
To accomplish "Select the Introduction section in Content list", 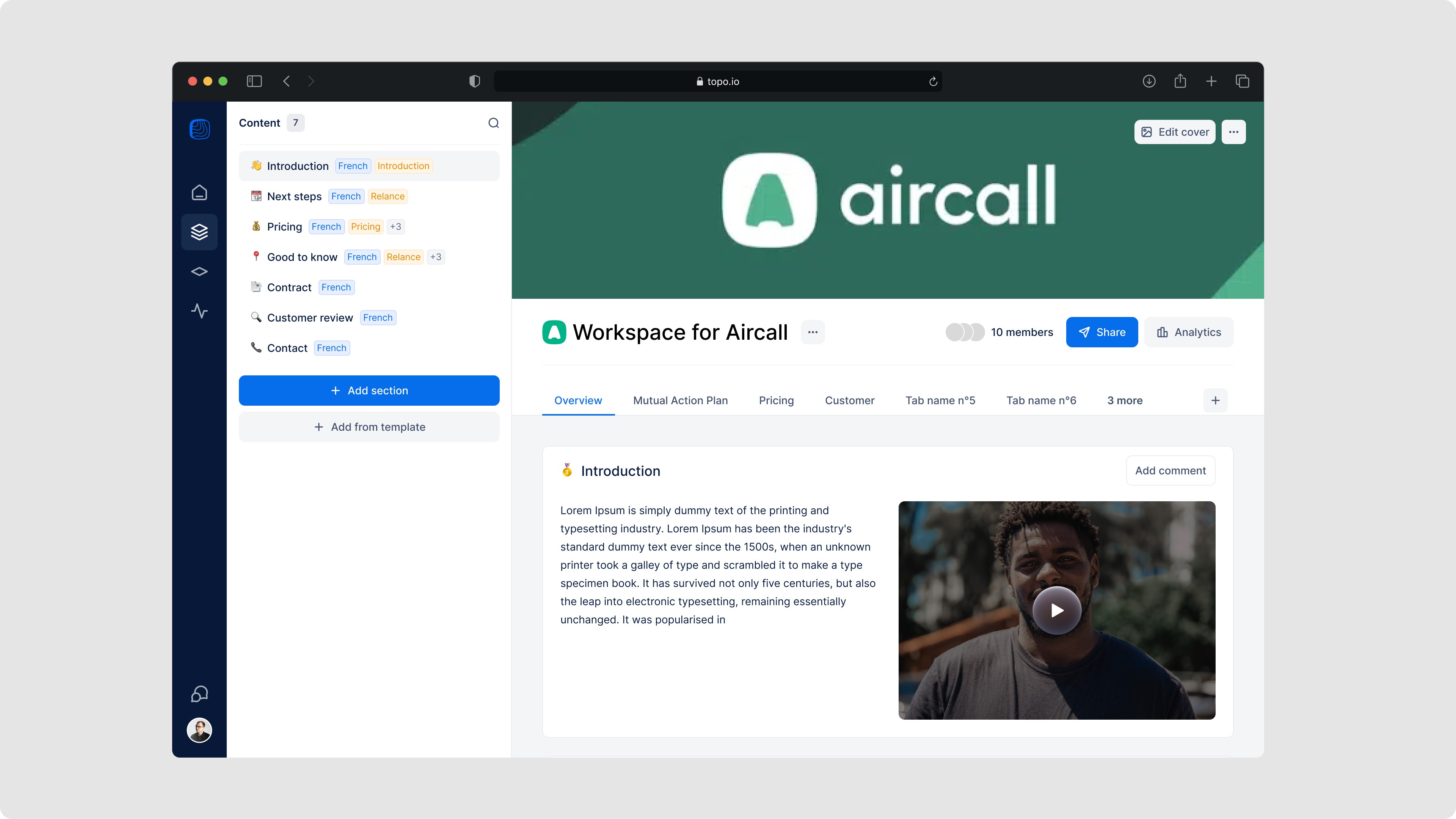I will click(x=369, y=166).
